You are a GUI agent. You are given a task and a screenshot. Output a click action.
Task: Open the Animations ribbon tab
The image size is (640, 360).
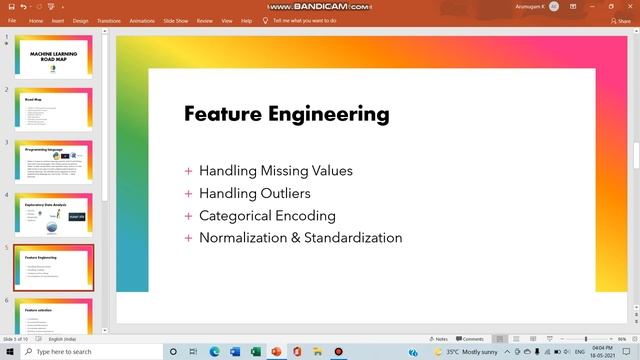point(142,21)
